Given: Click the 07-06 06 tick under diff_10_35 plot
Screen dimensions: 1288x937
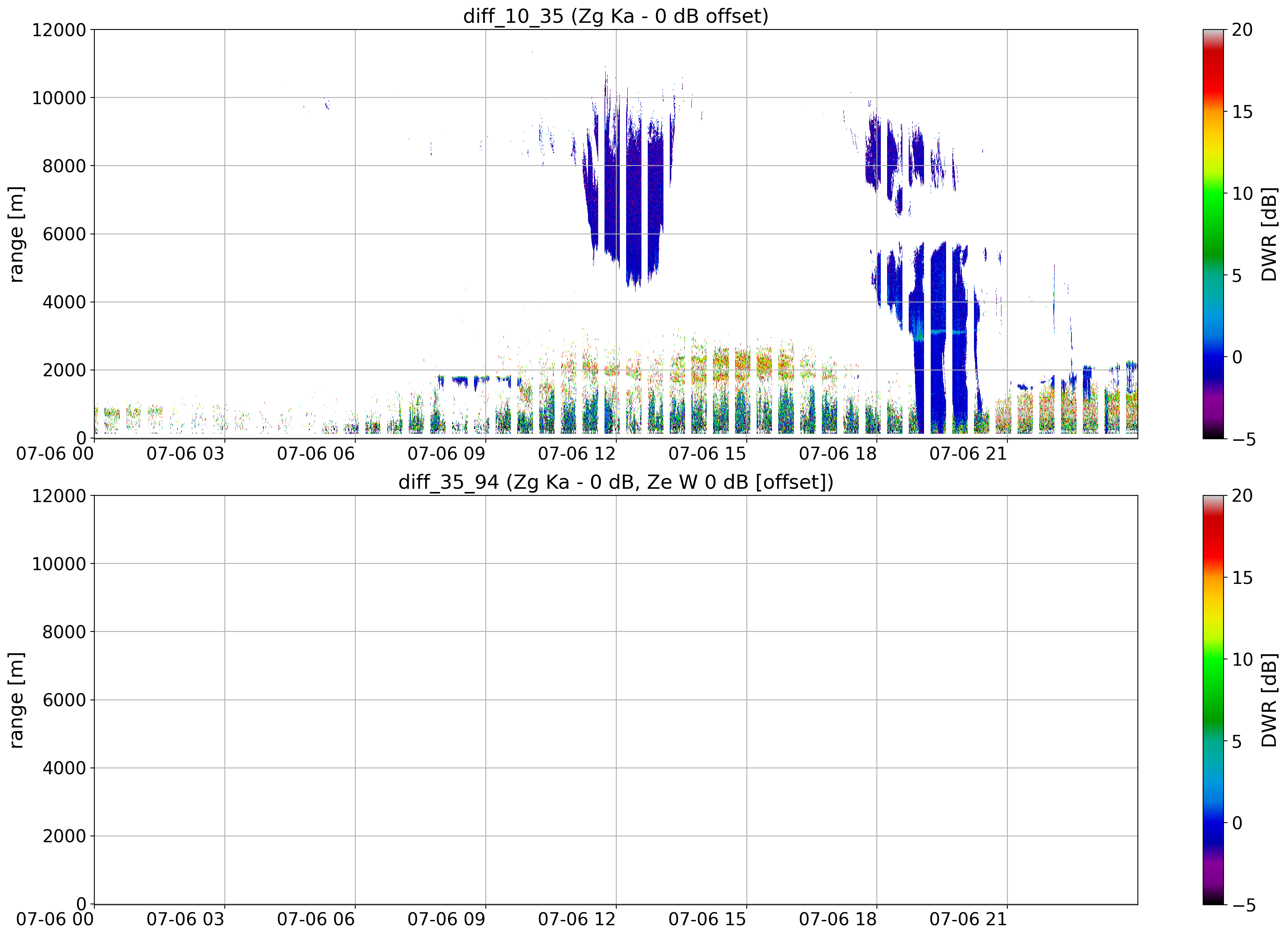Looking at the screenshot, I should (316, 453).
